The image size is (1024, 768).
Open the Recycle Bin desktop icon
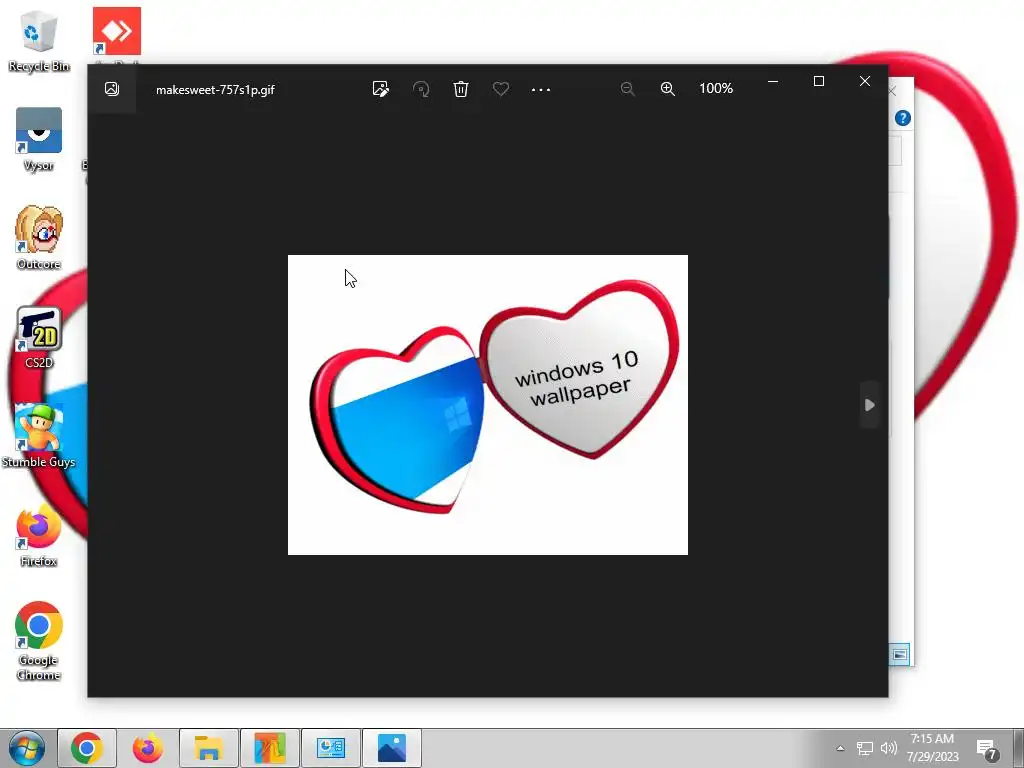(39, 40)
